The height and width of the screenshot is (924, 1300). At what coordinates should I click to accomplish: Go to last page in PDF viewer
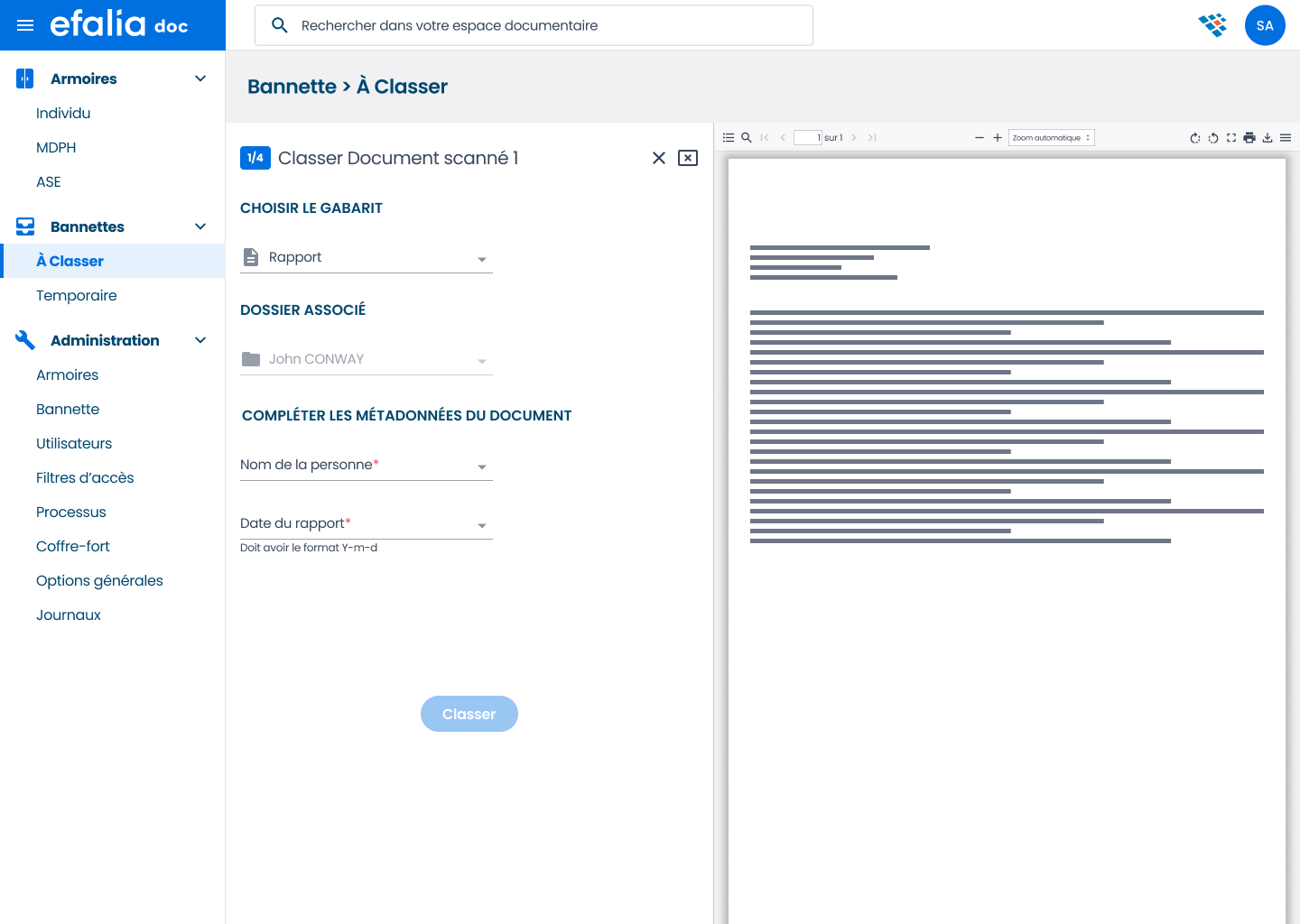872,138
